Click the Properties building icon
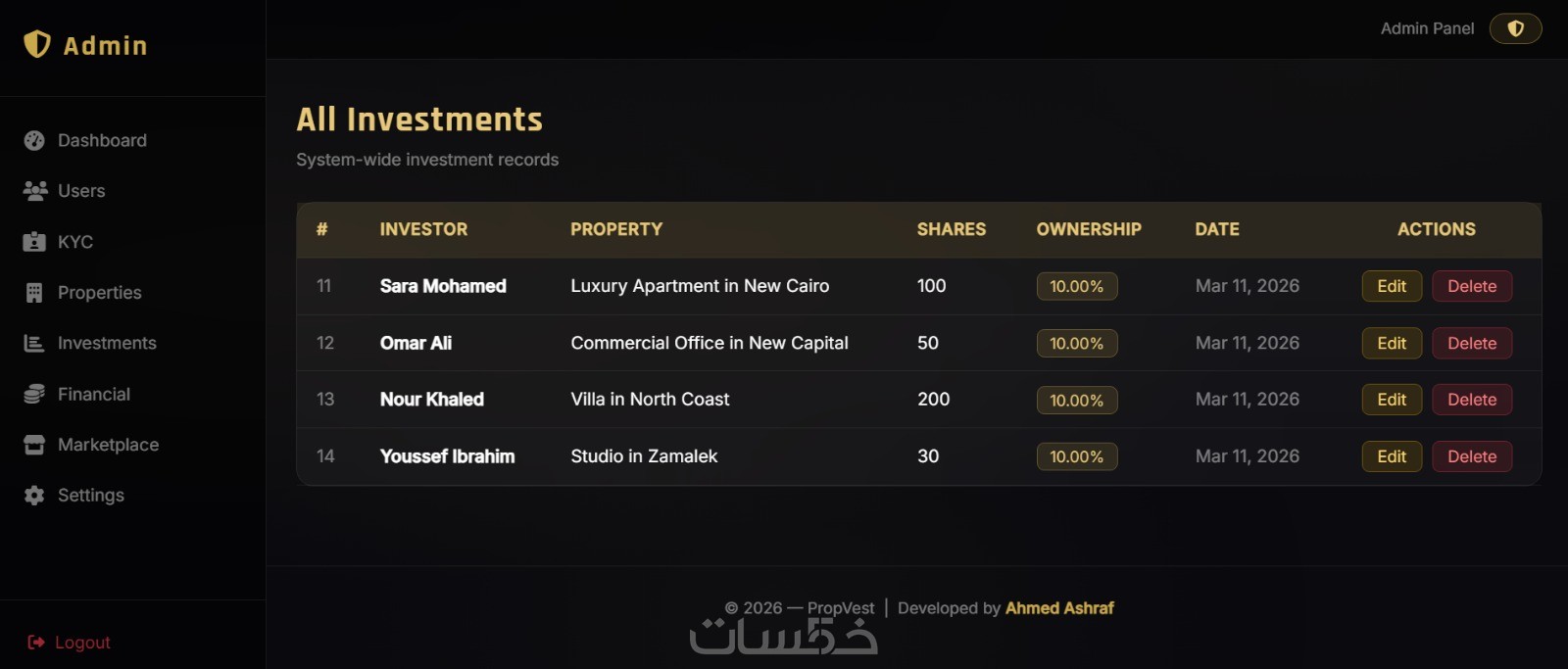The height and width of the screenshot is (669, 1568). tap(34, 293)
